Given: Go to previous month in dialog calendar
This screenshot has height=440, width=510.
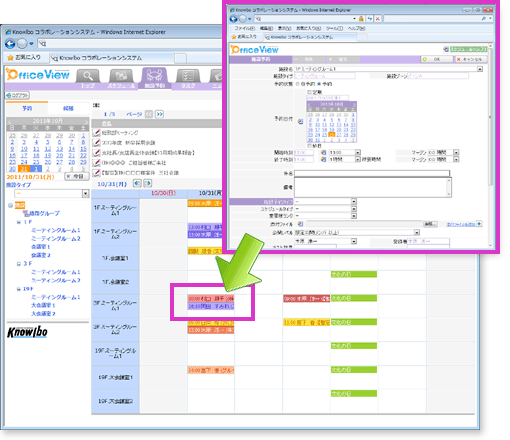Looking at the screenshot, I should point(309,104).
